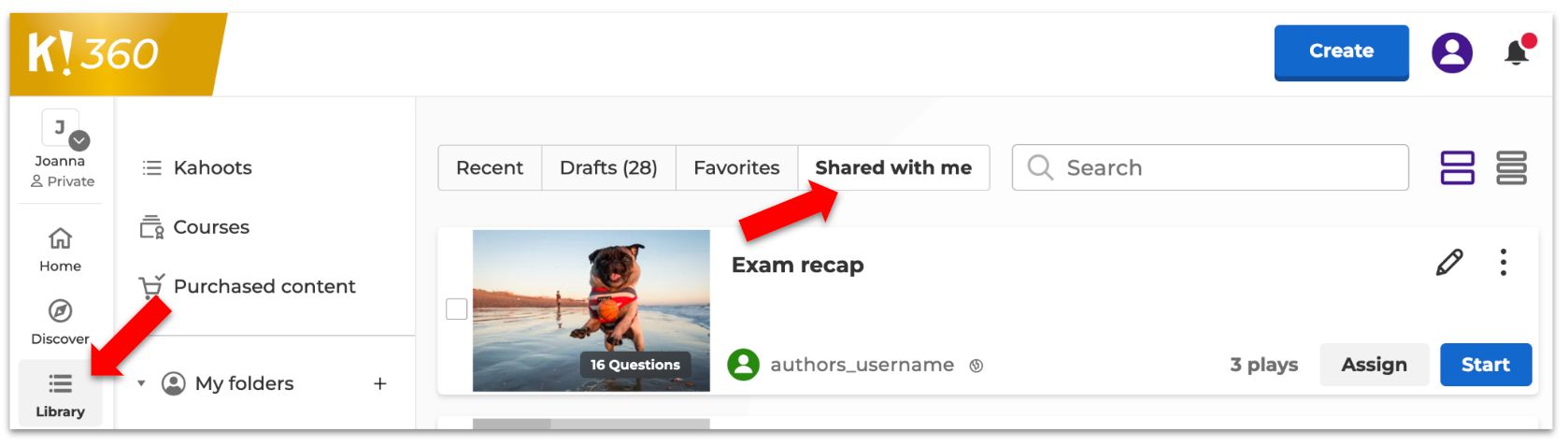The image size is (1568, 447).
Task: Open the user profile avatar
Action: coord(1451,52)
